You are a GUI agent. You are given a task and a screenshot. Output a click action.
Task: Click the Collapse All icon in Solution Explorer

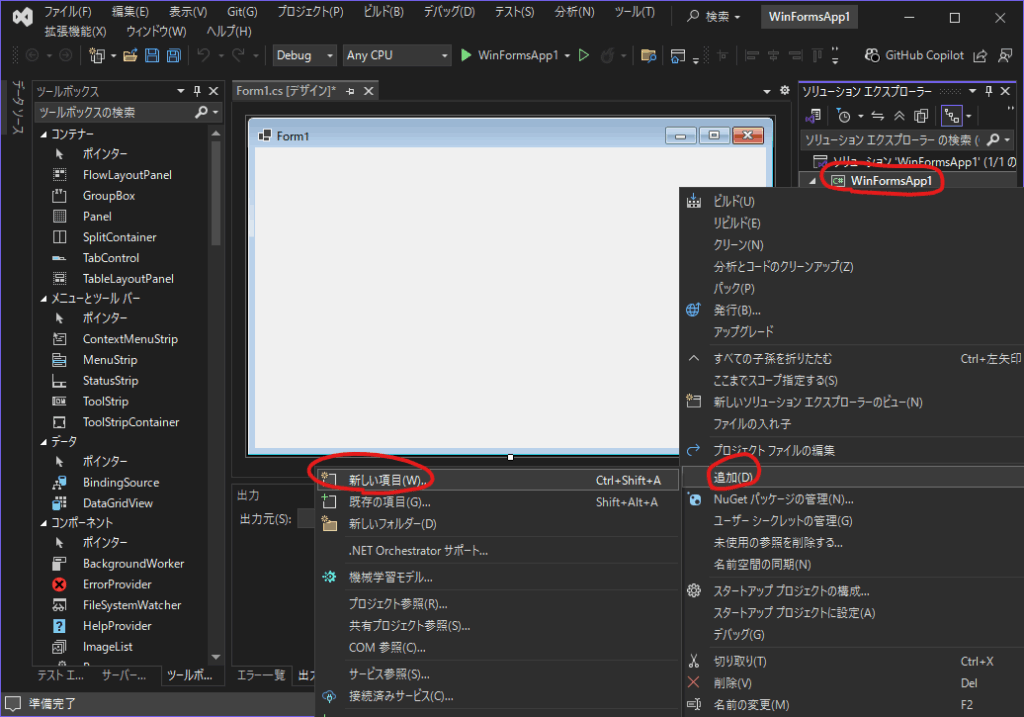coord(900,116)
